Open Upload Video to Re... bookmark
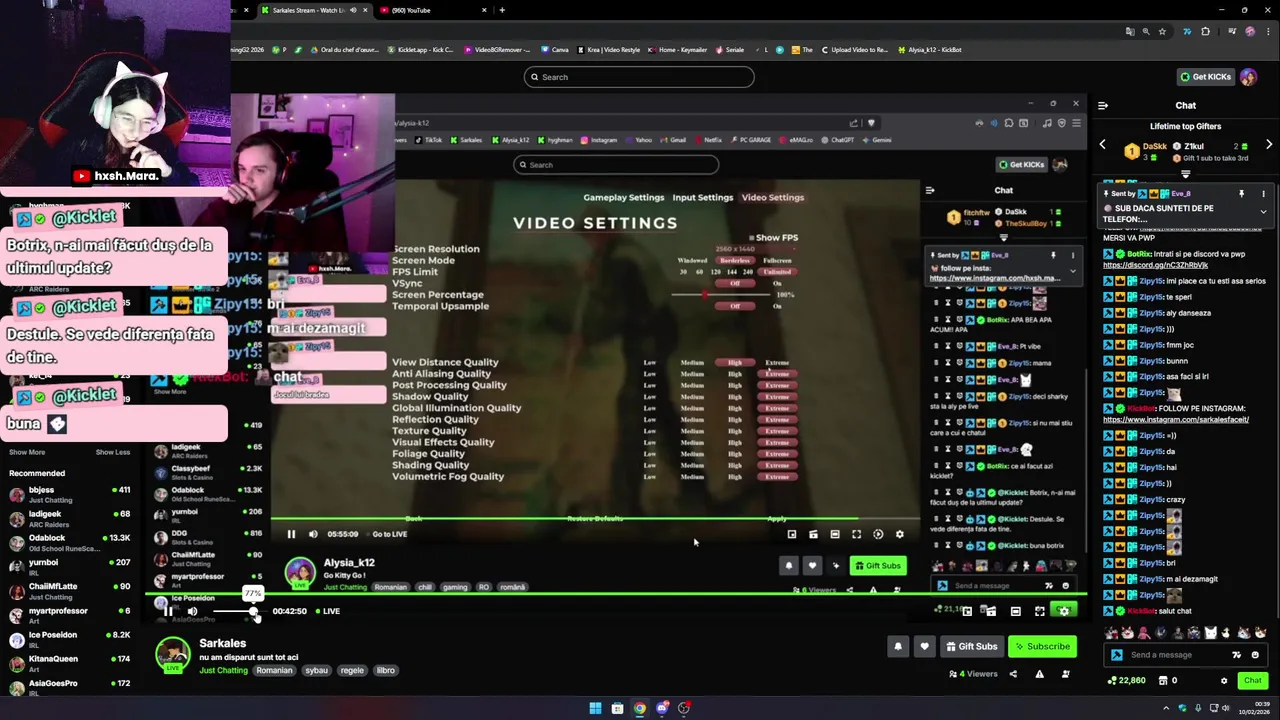The width and height of the screenshot is (1280, 720). [x=853, y=50]
